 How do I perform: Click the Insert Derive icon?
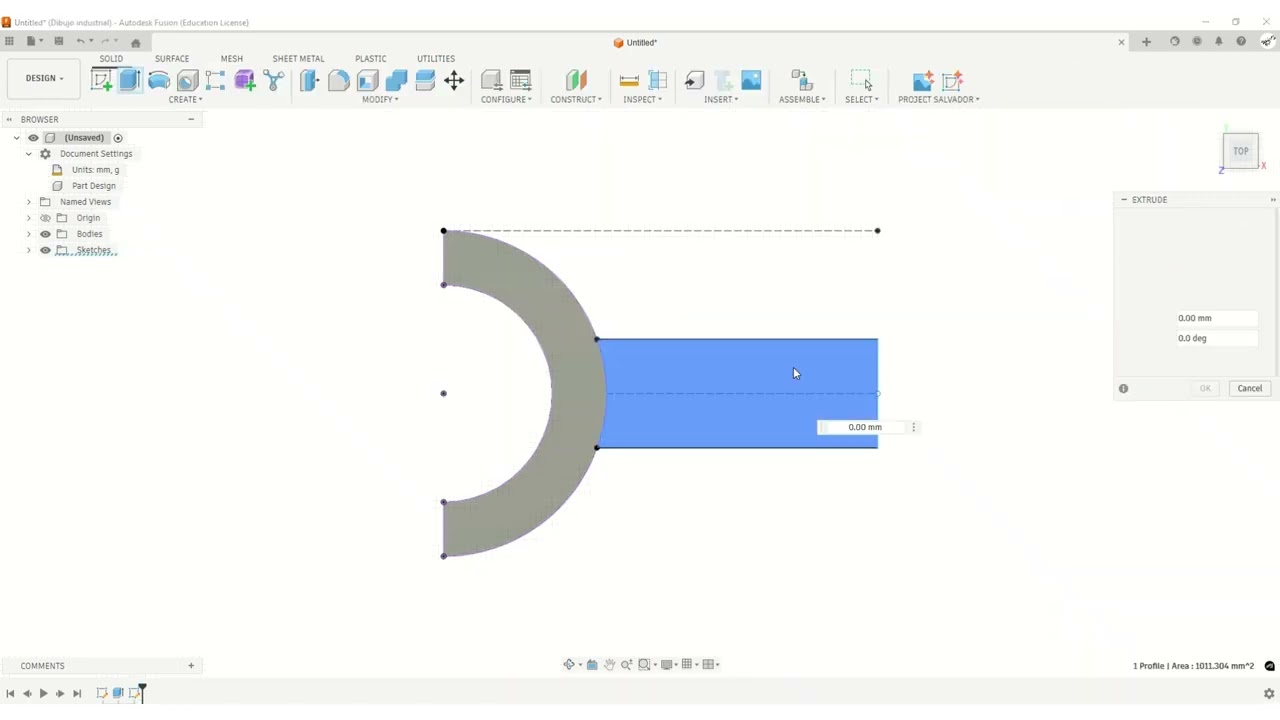point(694,81)
